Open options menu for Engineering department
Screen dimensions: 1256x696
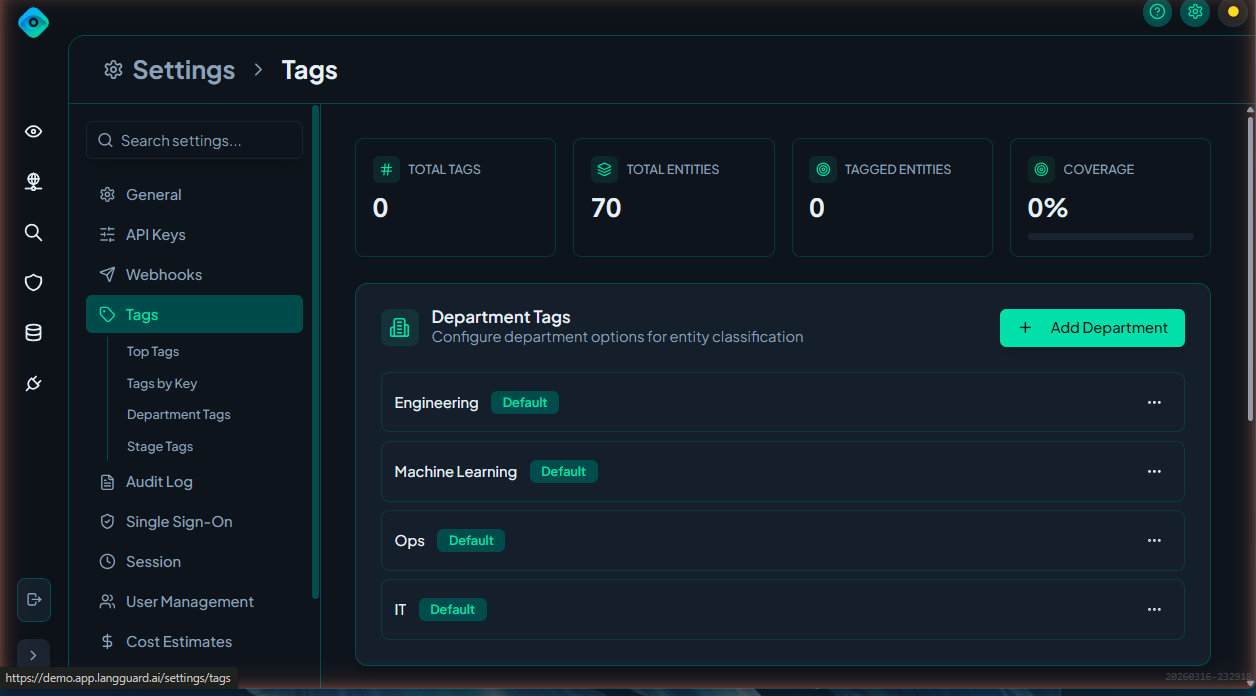(1154, 402)
